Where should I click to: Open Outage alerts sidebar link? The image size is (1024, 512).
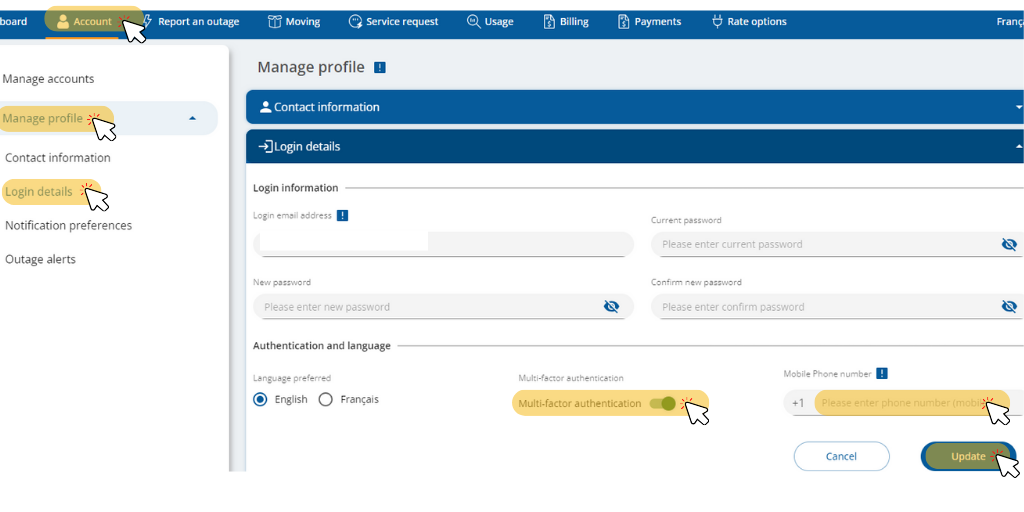point(40,259)
